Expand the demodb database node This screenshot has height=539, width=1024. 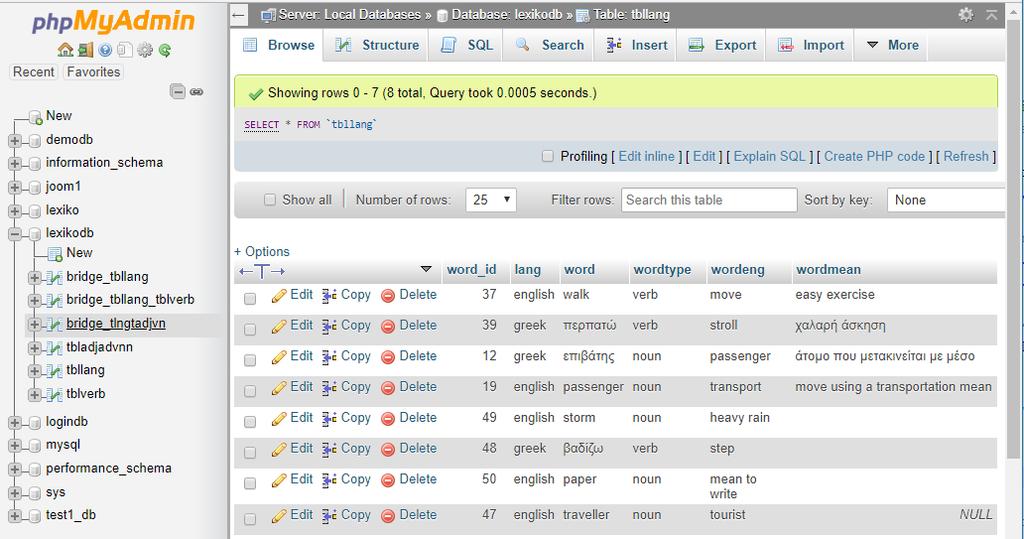tap(14, 140)
